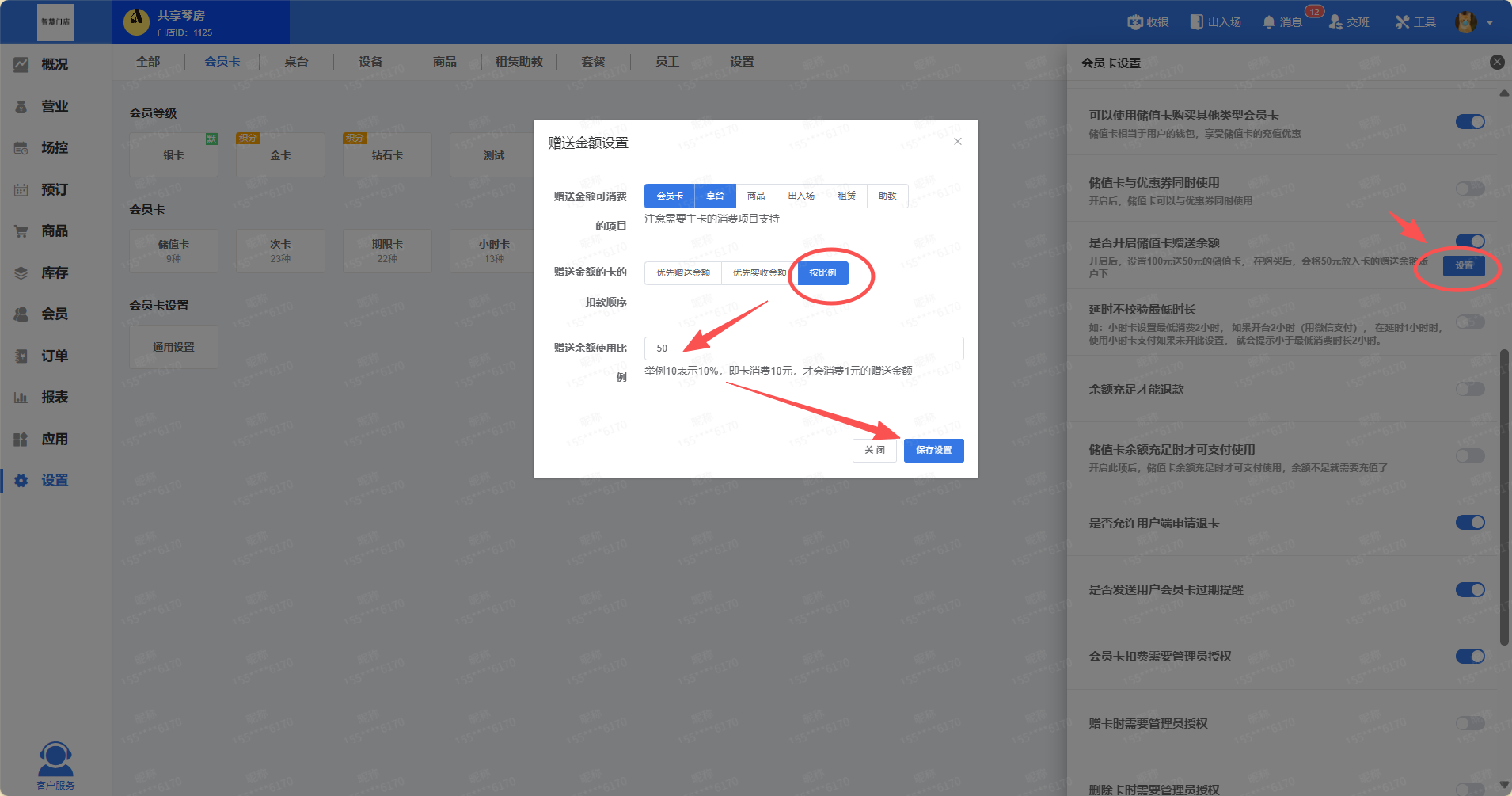Expand the user avatar dropdown arrow
The image size is (1512, 796).
(1490, 23)
